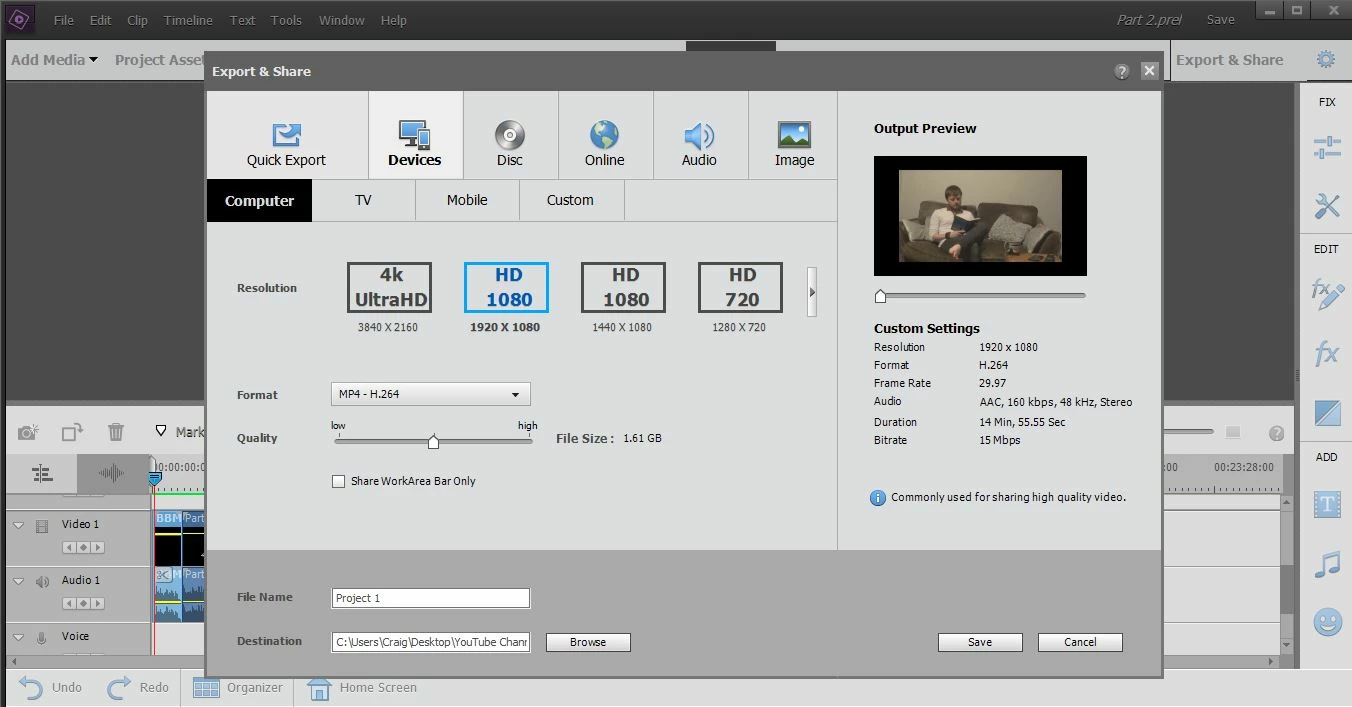Switch to the Computer tab

tap(259, 200)
